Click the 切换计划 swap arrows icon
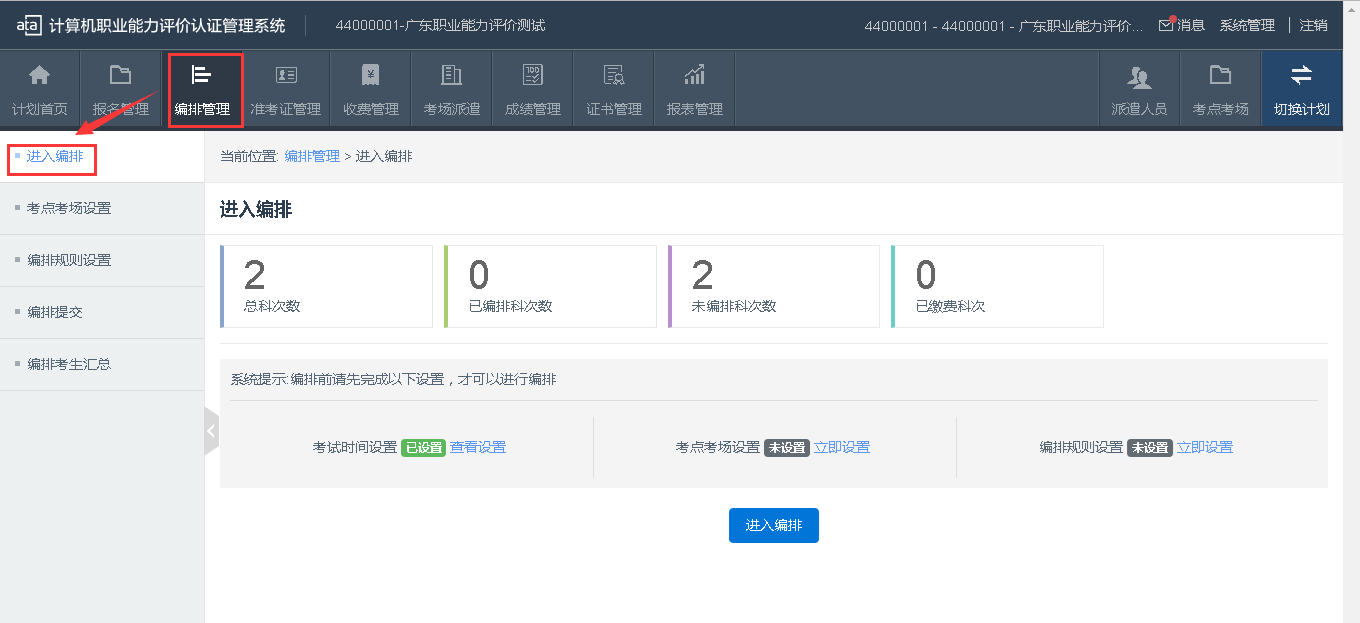1360x623 pixels. (x=1301, y=75)
